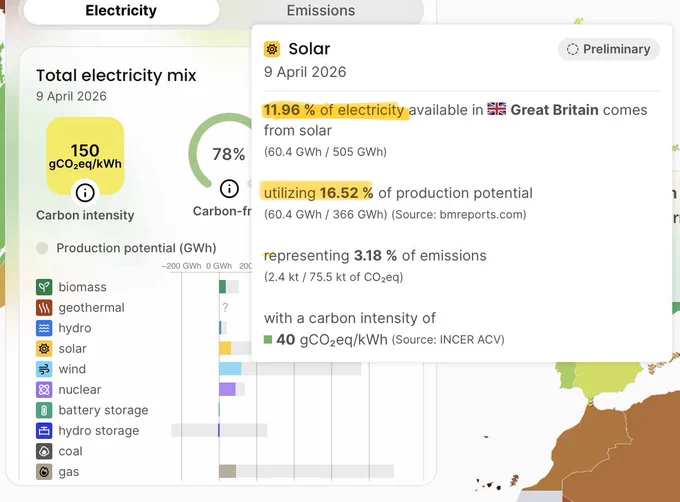This screenshot has height=502, width=680.
Task: Click the biomass leaf icon
Action: [x=44, y=287]
